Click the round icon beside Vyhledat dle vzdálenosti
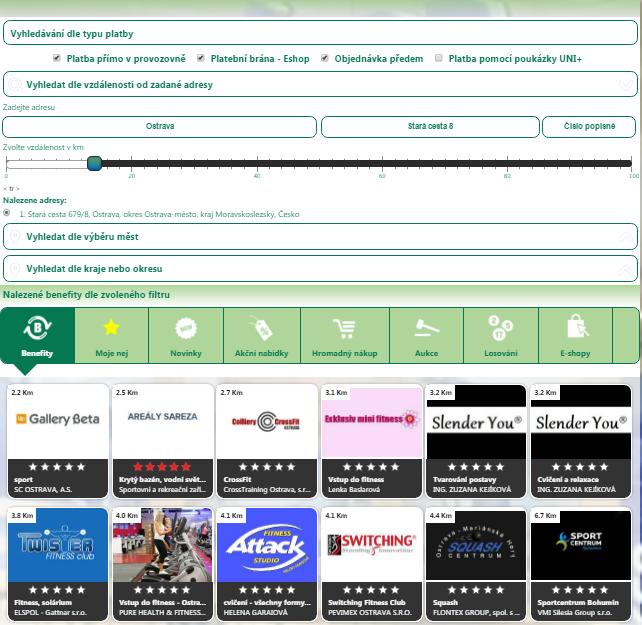 (x=15, y=84)
